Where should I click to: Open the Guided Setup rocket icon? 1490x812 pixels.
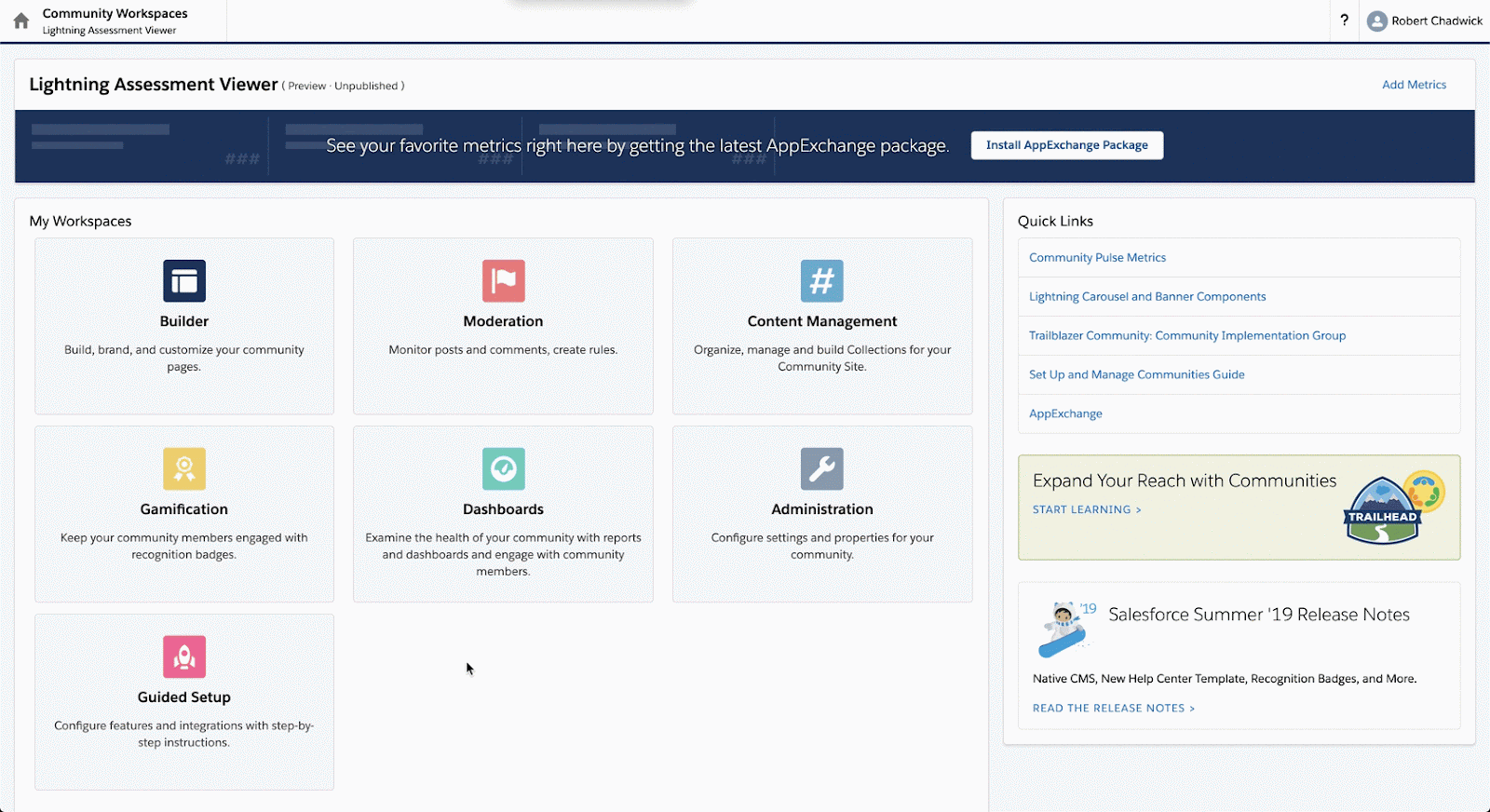click(x=184, y=657)
